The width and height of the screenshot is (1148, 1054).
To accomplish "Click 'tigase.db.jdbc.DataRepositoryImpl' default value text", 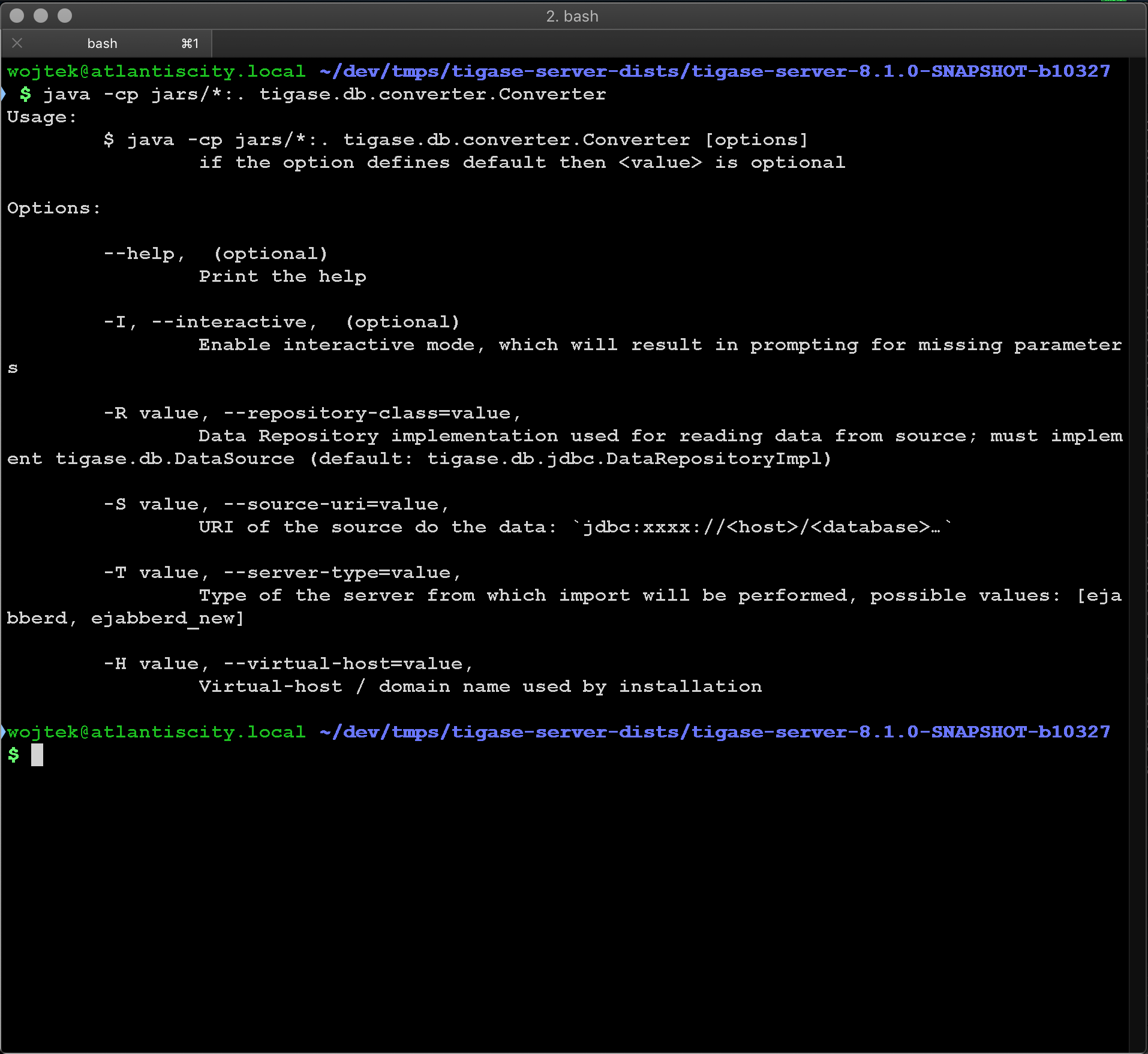I will [624, 459].
